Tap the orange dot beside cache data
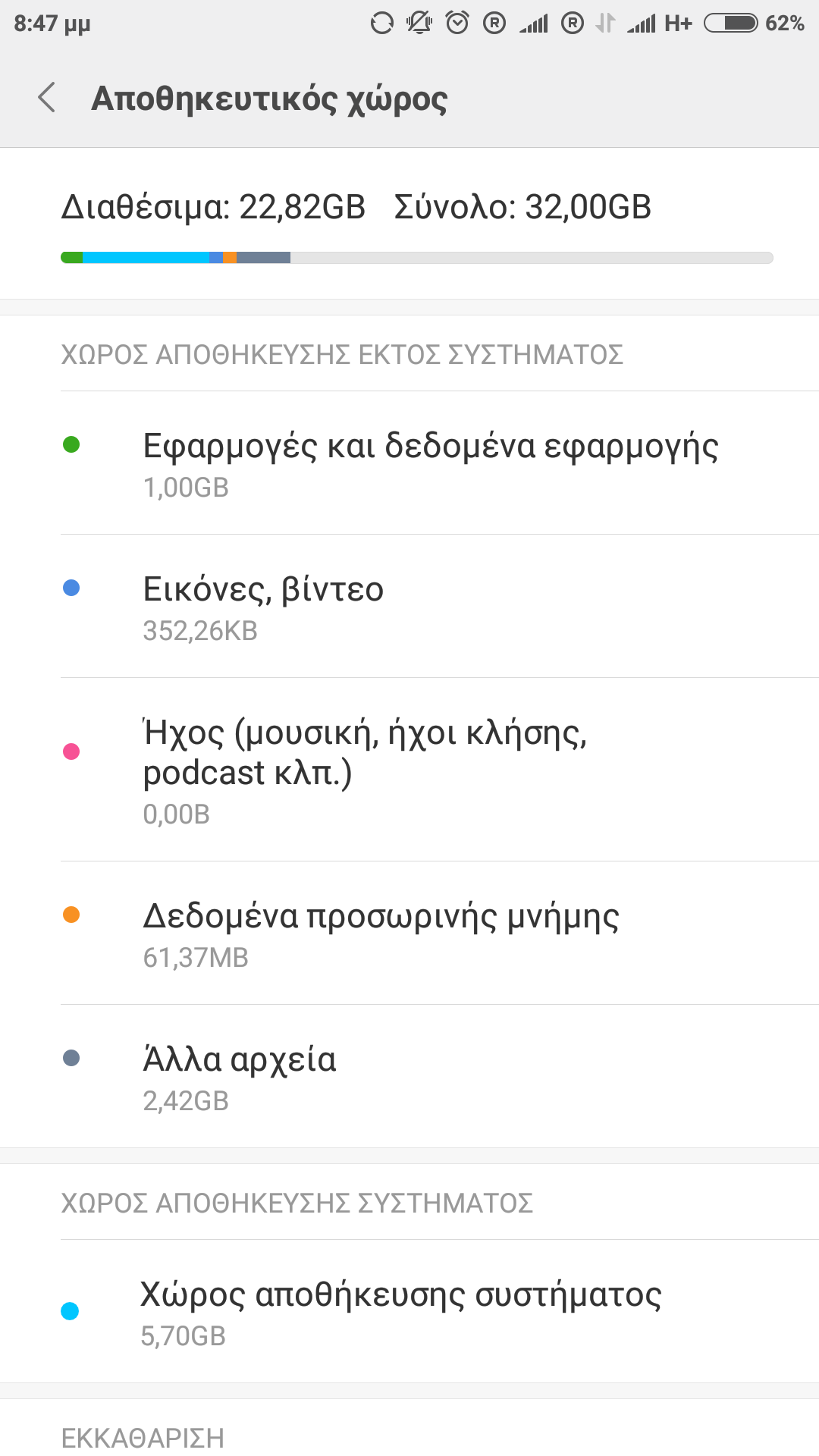 (x=71, y=915)
